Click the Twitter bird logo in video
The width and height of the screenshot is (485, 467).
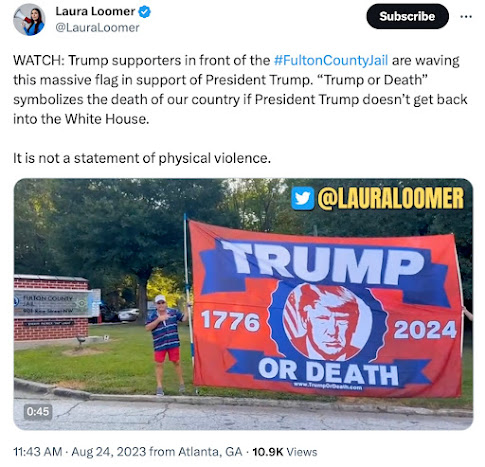click(x=303, y=198)
